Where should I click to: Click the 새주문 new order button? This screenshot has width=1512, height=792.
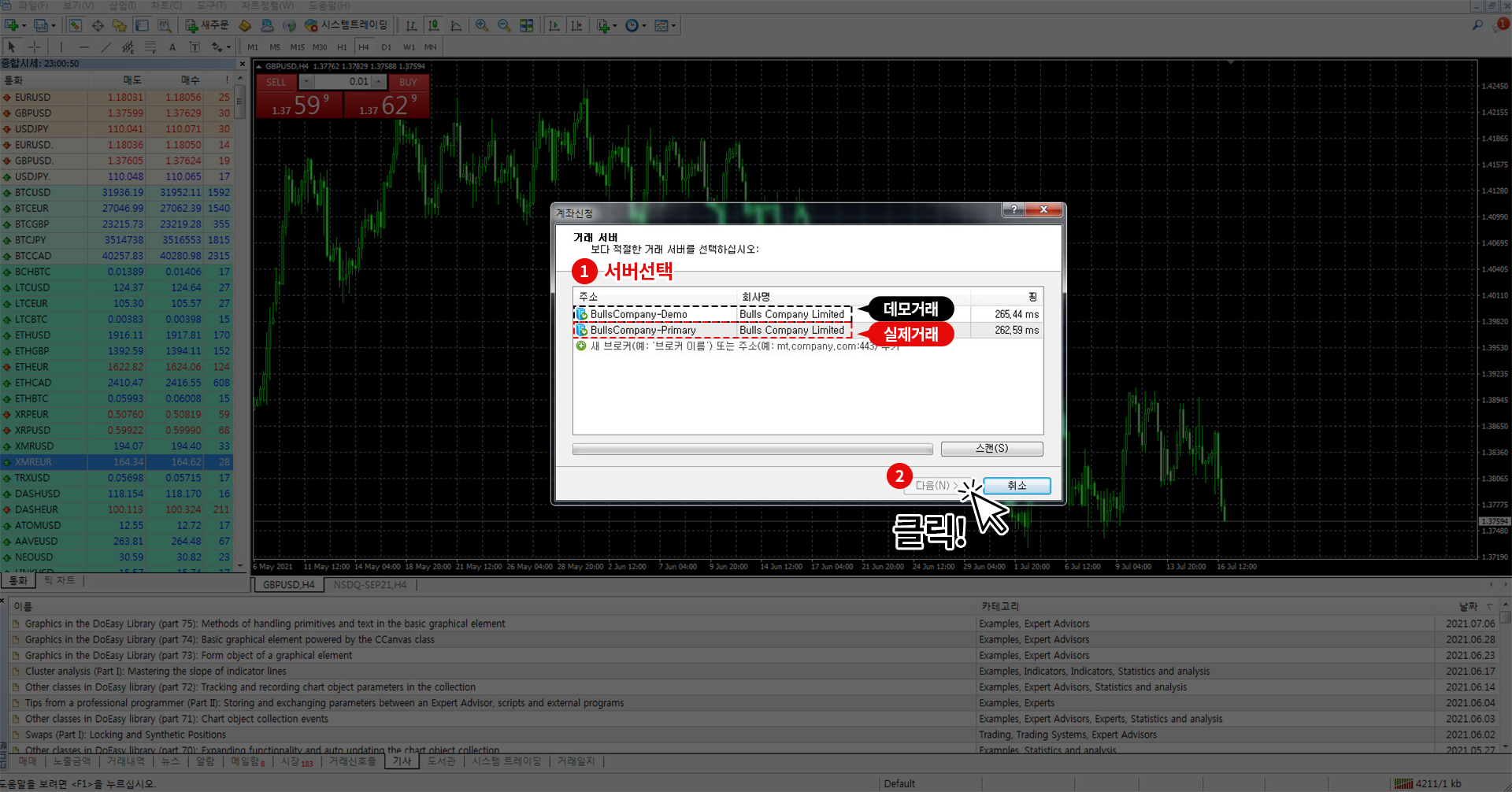pyautogui.click(x=206, y=25)
